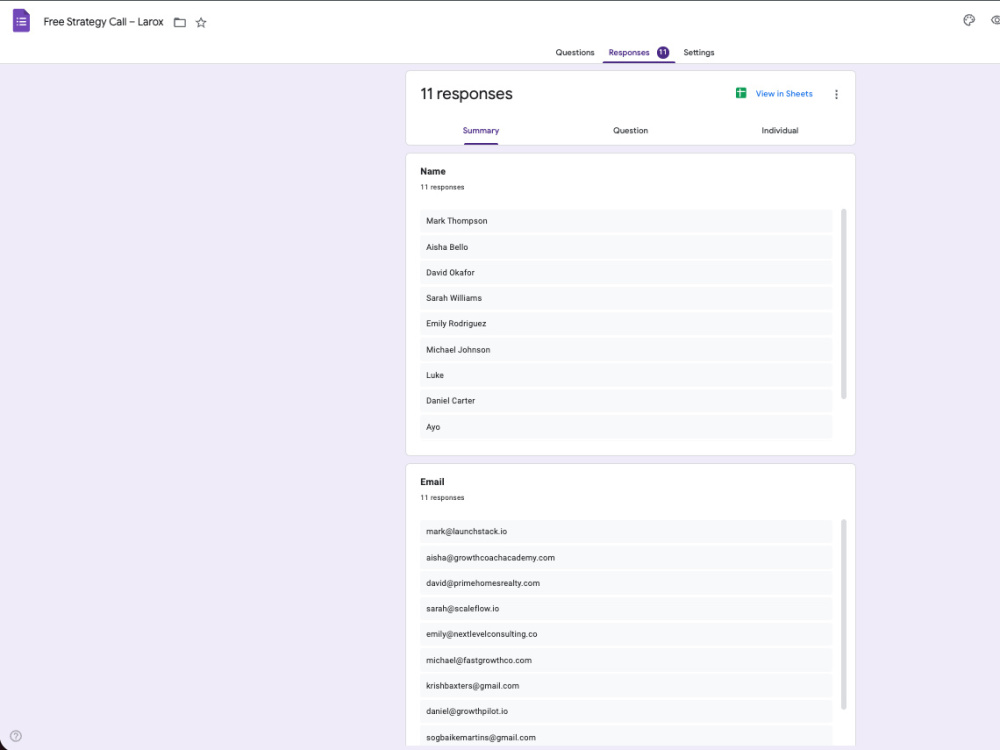Click the move to folder icon
Viewport: 1000px width, 750px height.
point(180,22)
